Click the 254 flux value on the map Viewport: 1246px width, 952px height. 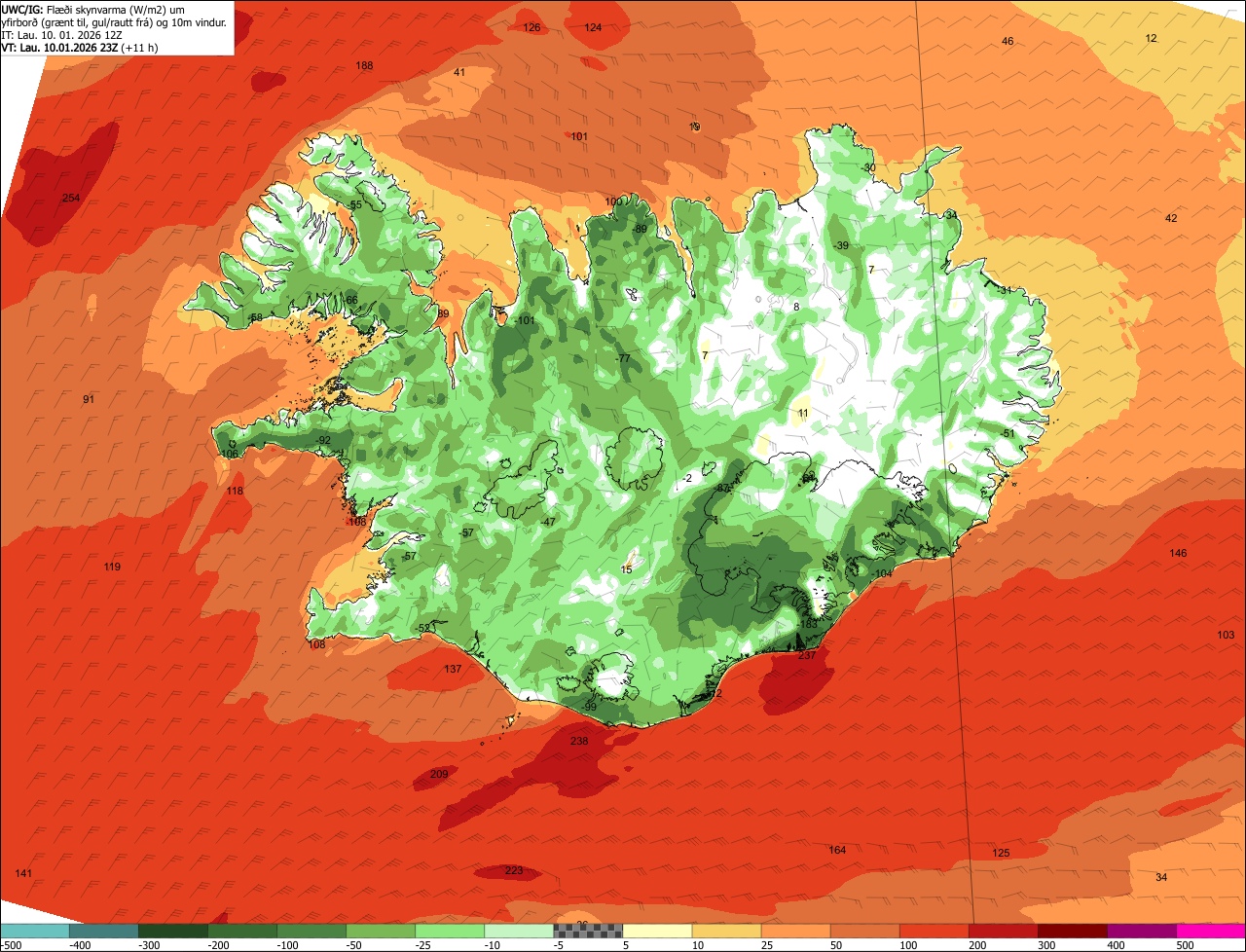(x=71, y=198)
